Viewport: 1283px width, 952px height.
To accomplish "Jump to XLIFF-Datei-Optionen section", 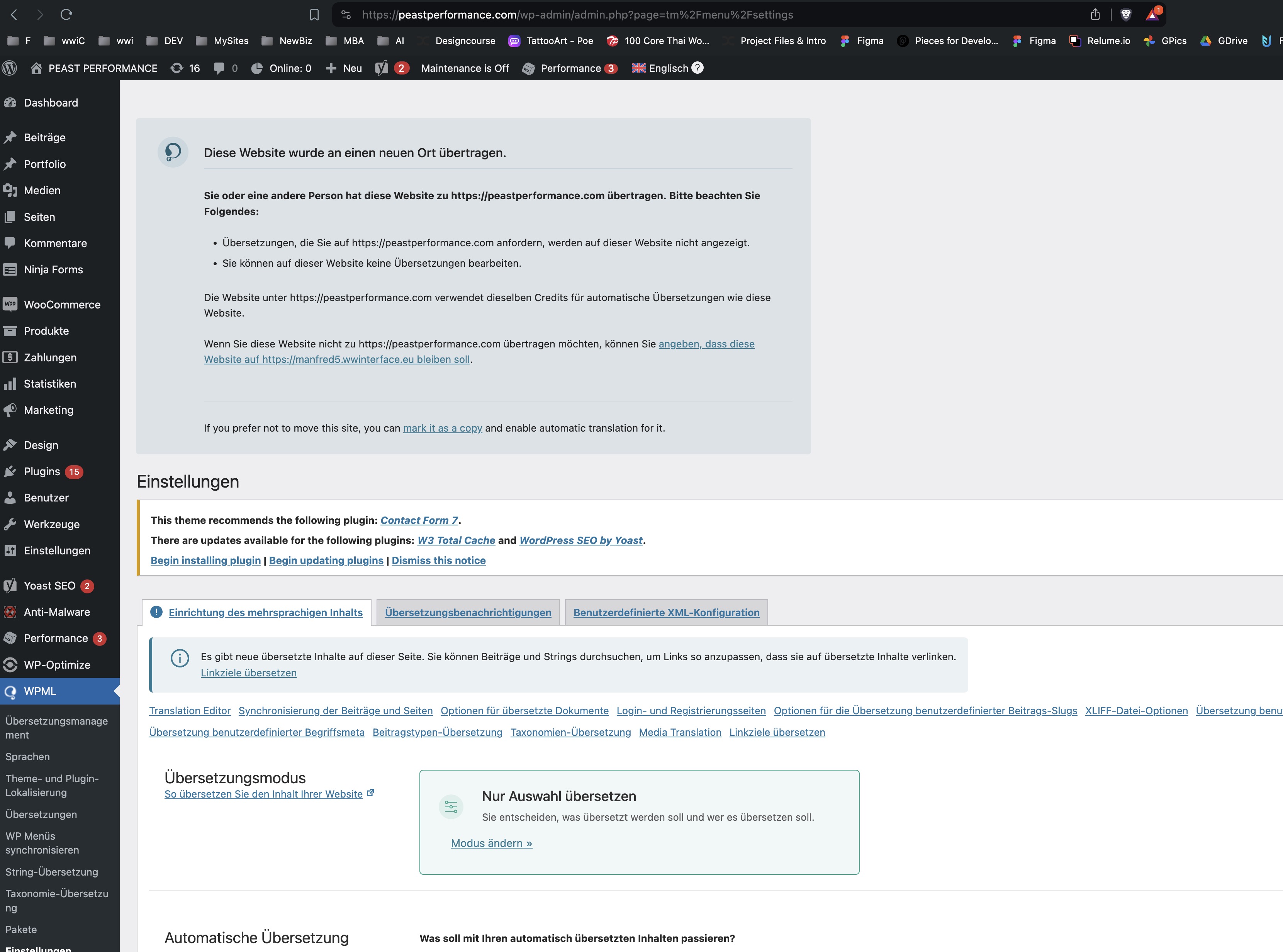I will click(x=1136, y=711).
